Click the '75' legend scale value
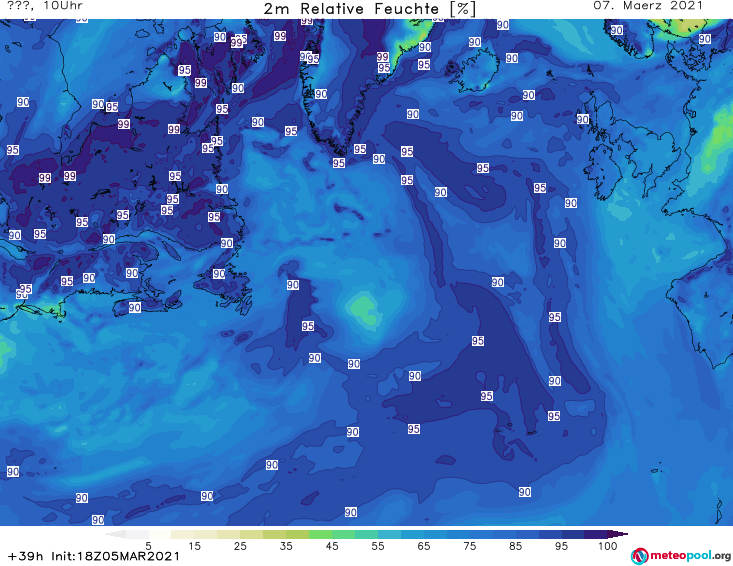The width and height of the screenshot is (733, 566). tap(470, 546)
